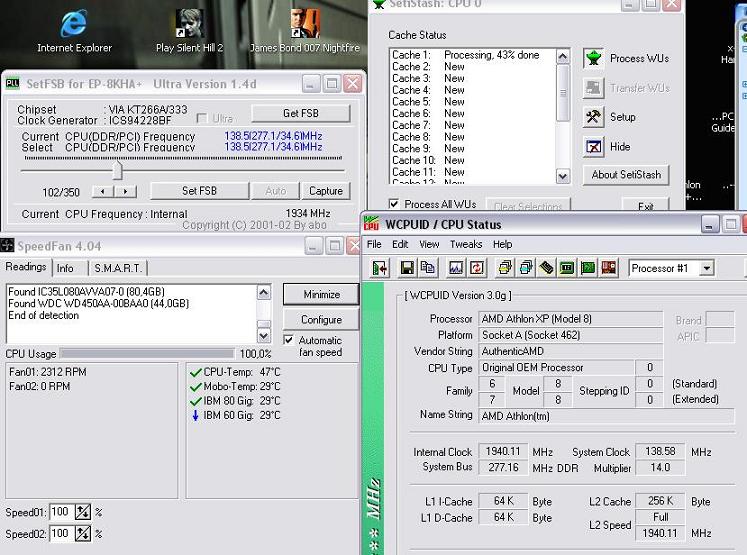This screenshot has width=747, height=555.
Task: Click the Get FSB button
Action: click(301, 113)
